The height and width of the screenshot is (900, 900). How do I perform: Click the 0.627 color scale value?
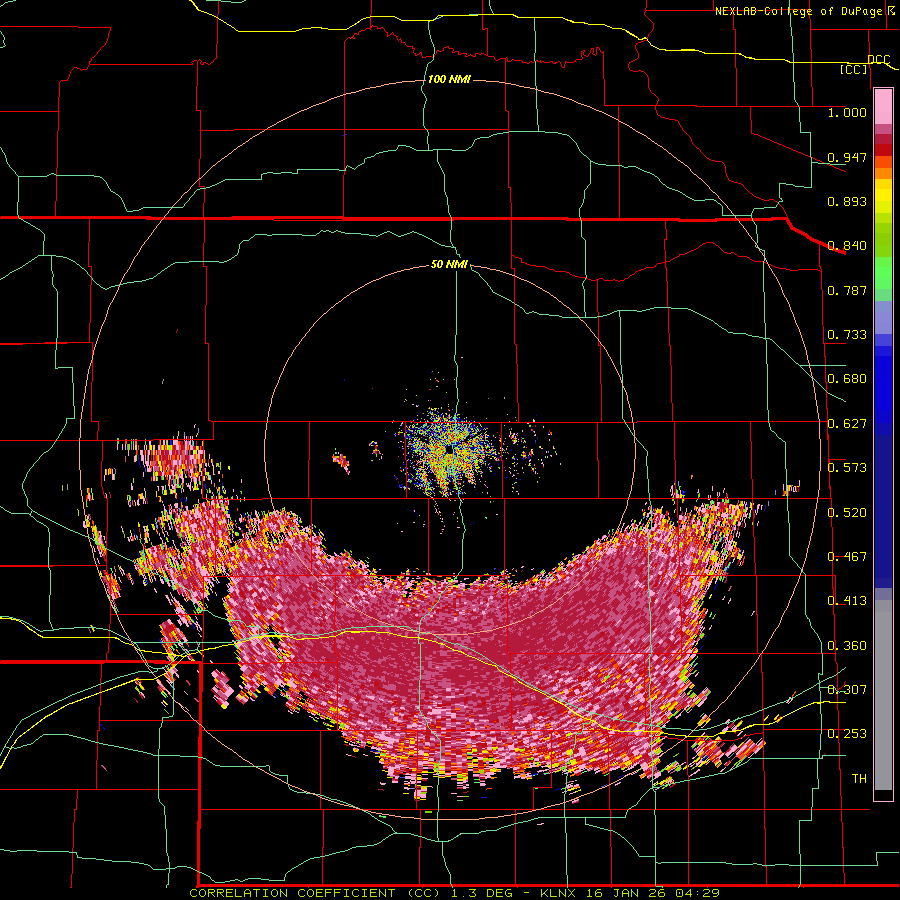(x=847, y=424)
